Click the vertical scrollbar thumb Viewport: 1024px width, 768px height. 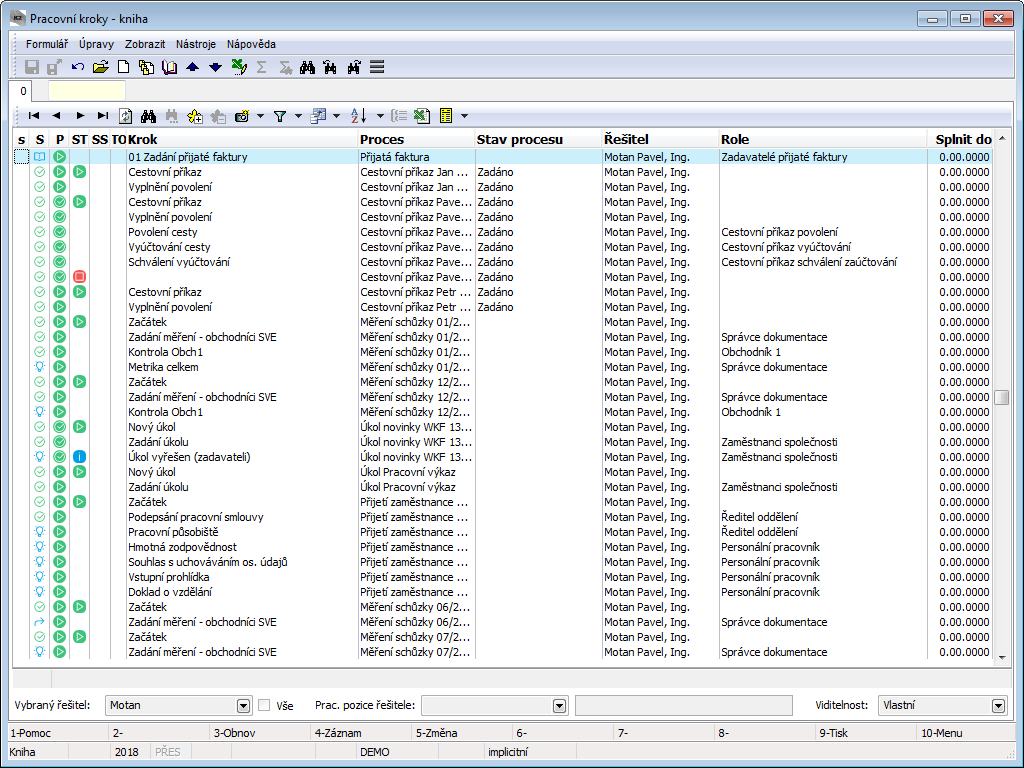1001,397
